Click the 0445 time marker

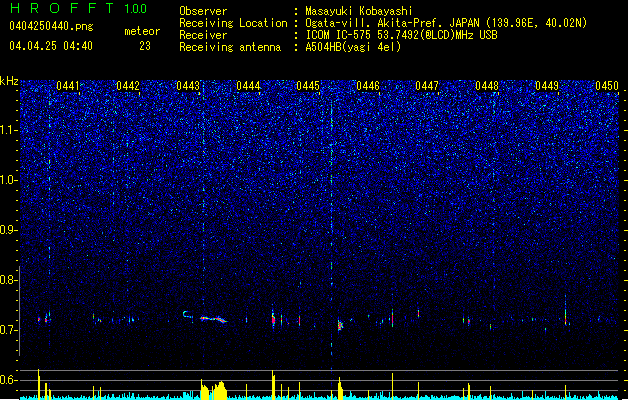(x=308, y=86)
